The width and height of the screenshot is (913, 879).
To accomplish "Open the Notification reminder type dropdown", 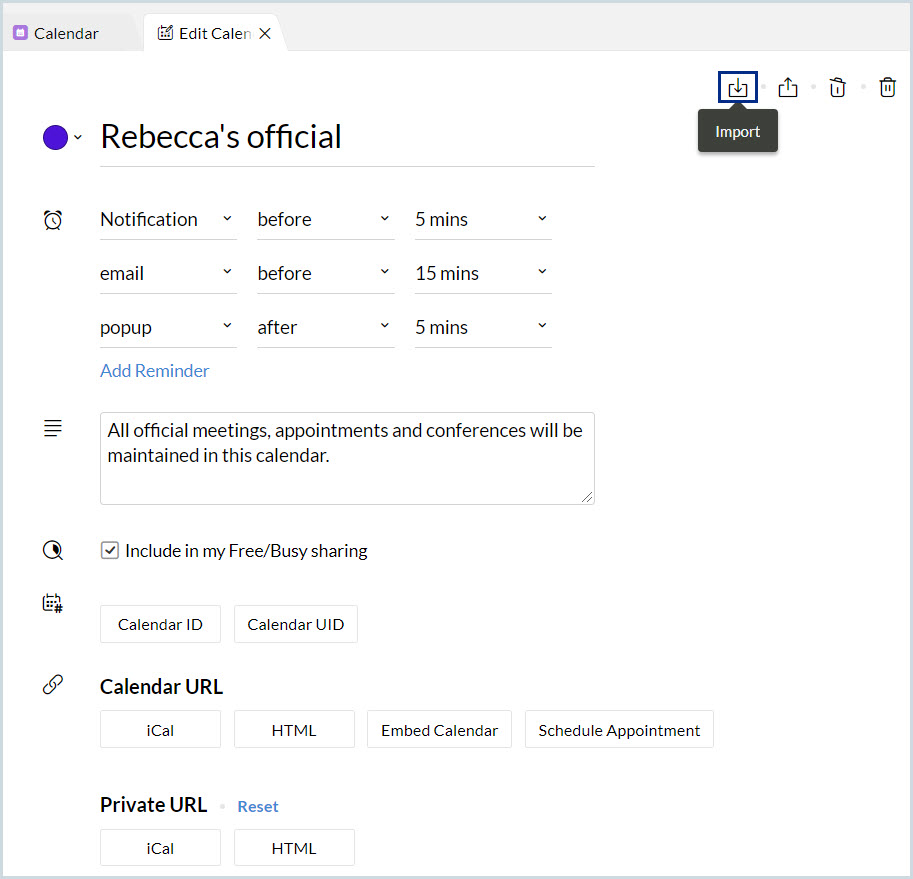I will point(168,219).
